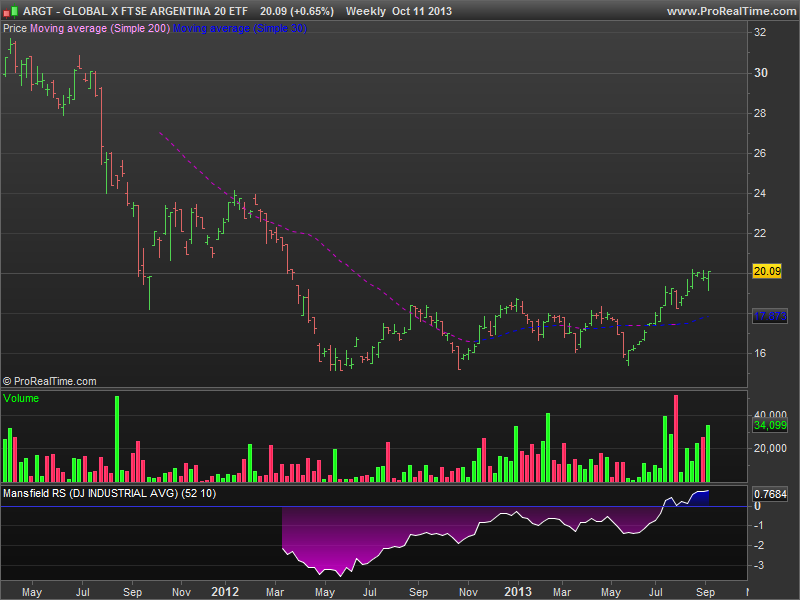This screenshot has height=600, width=800.
Task: Click the 40,000 level on the volume axis
Action: click(x=770, y=413)
